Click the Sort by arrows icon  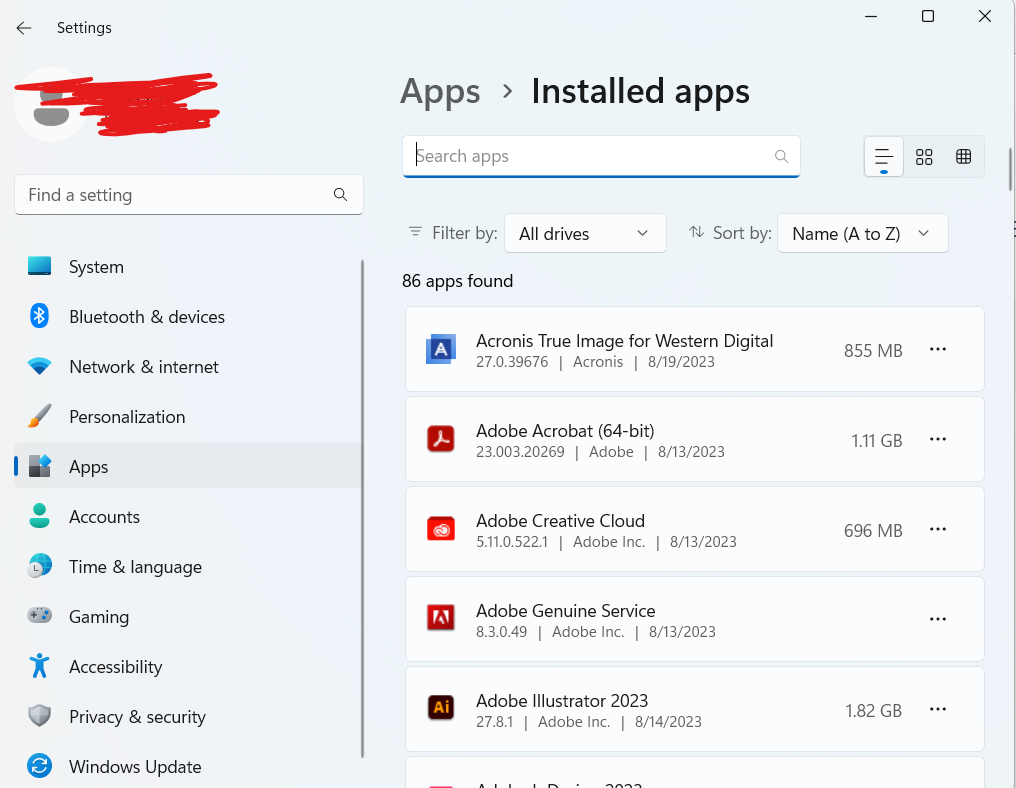[x=697, y=231]
